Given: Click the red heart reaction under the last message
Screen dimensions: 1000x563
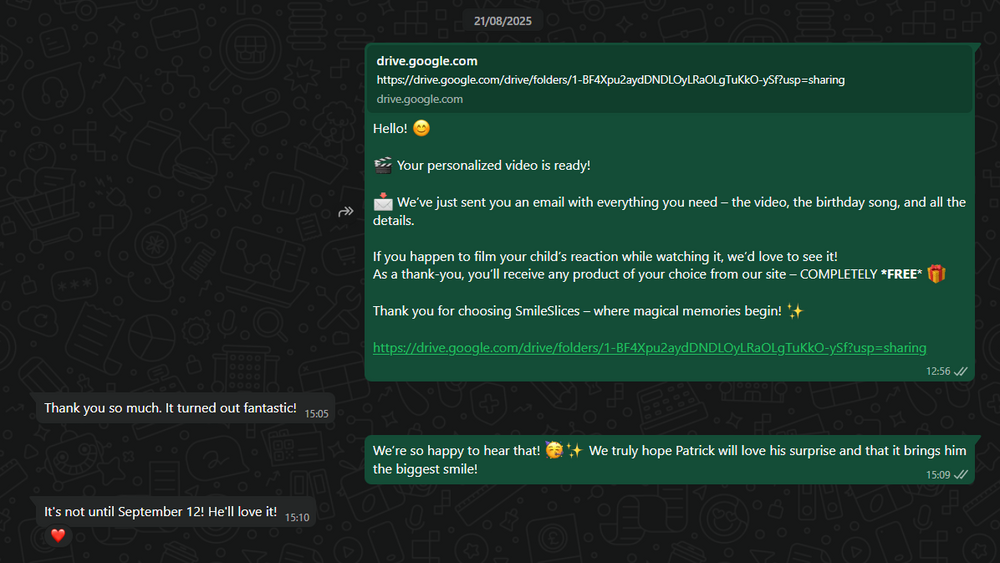Looking at the screenshot, I should [x=58, y=536].
